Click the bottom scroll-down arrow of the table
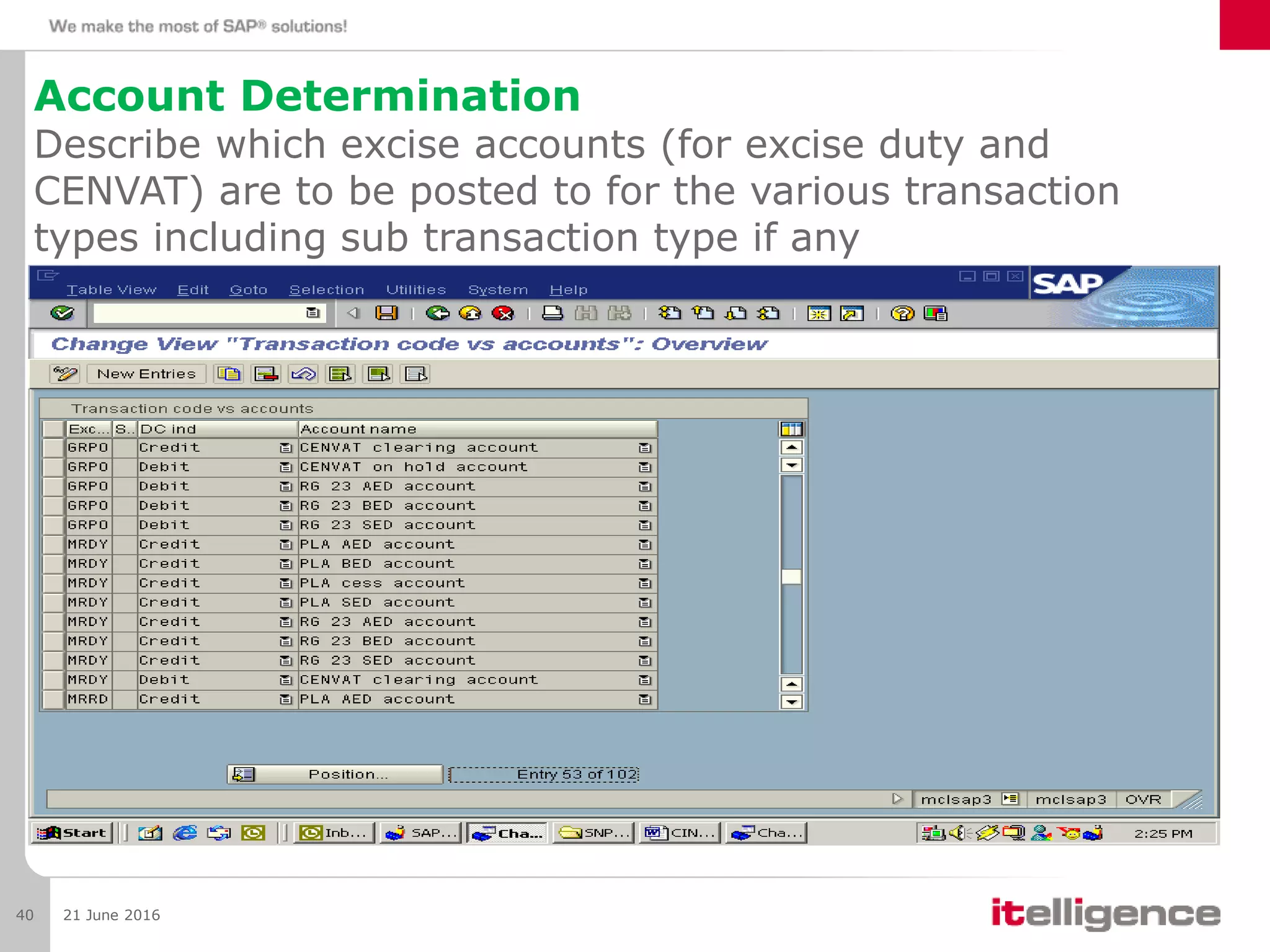 pos(791,702)
